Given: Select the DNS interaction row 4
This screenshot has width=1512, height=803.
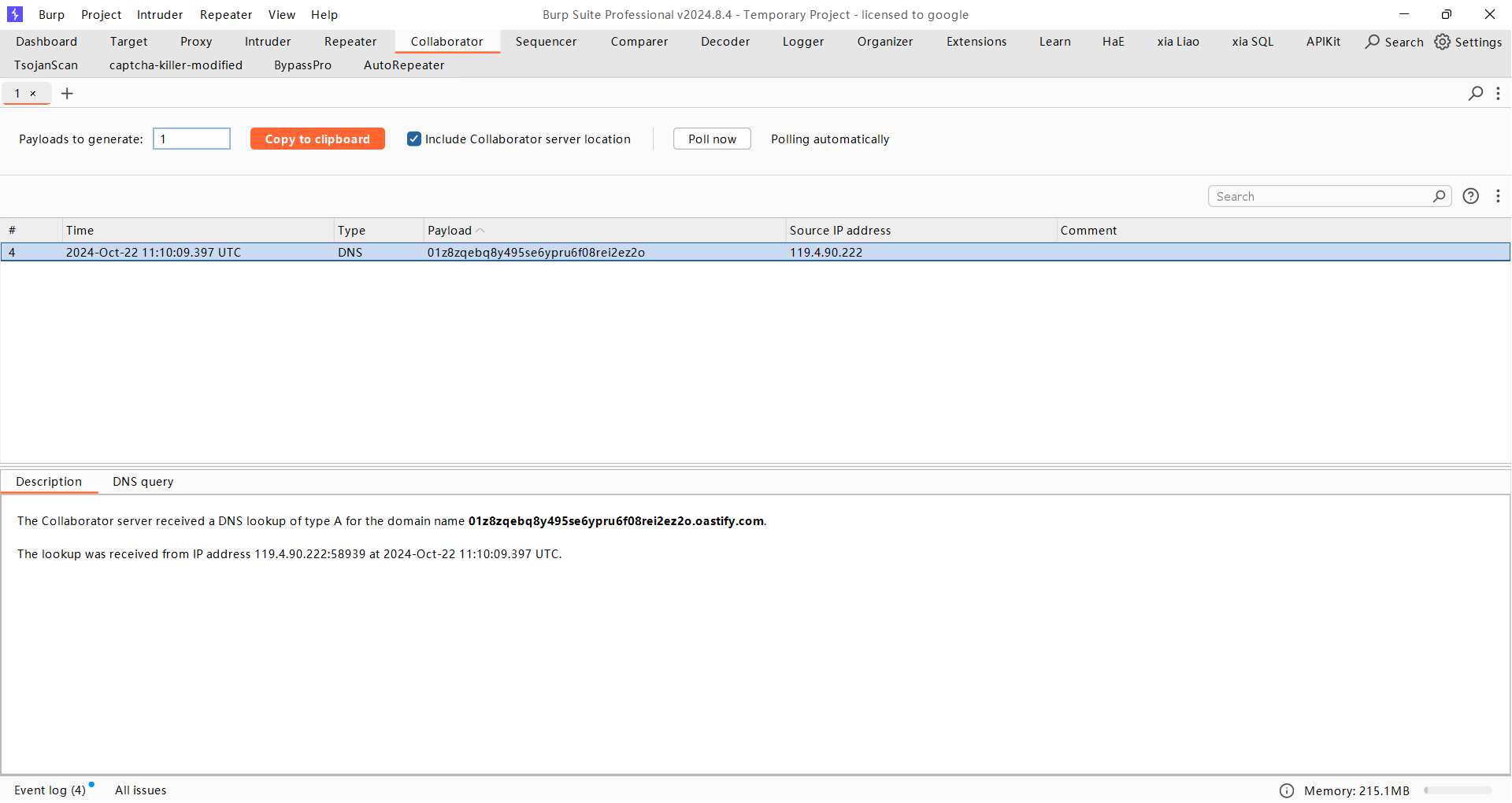Looking at the screenshot, I should tap(755, 253).
